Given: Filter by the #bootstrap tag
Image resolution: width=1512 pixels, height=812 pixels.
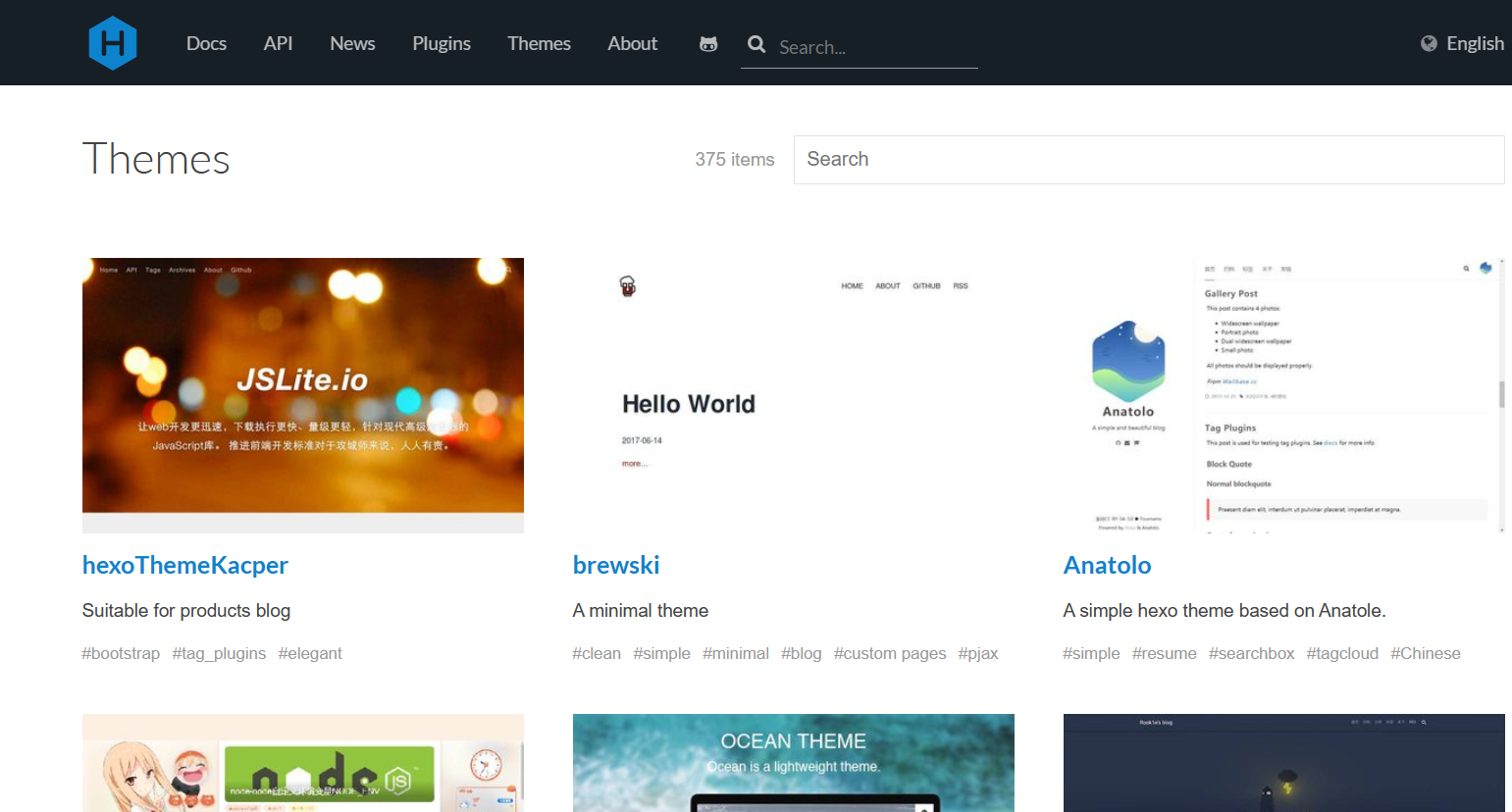Looking at the screenshot, I should tap(121, 653).
